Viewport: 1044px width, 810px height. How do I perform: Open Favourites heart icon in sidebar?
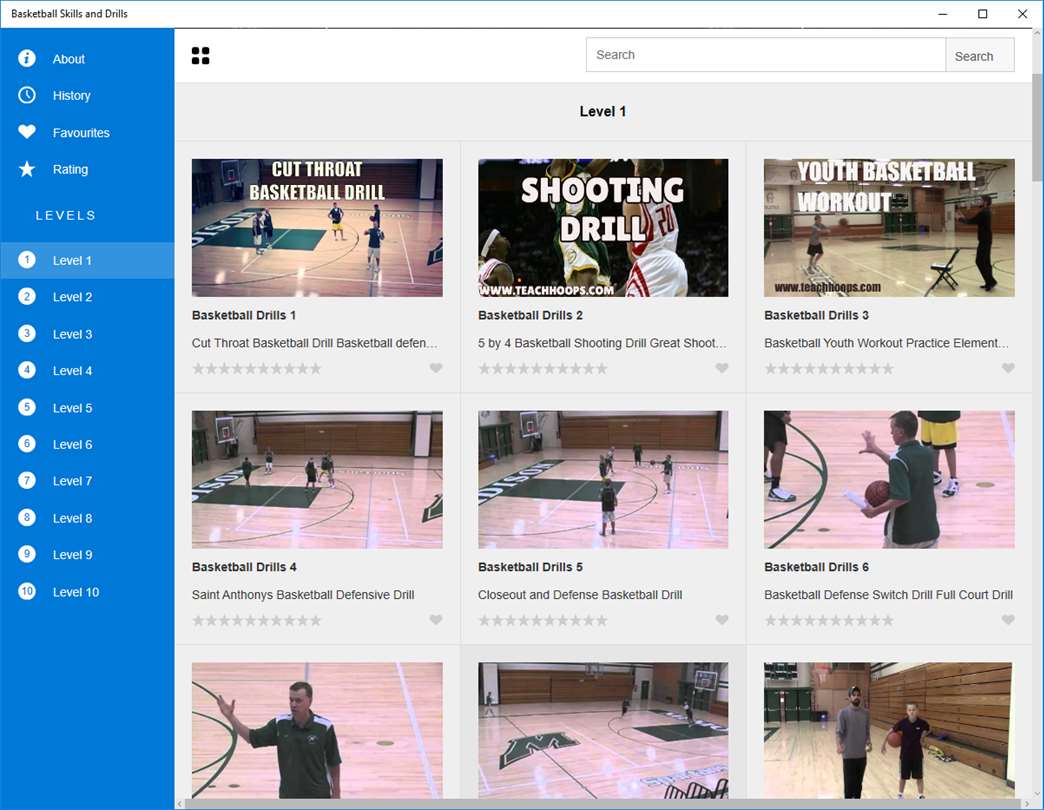pos(27,132)
